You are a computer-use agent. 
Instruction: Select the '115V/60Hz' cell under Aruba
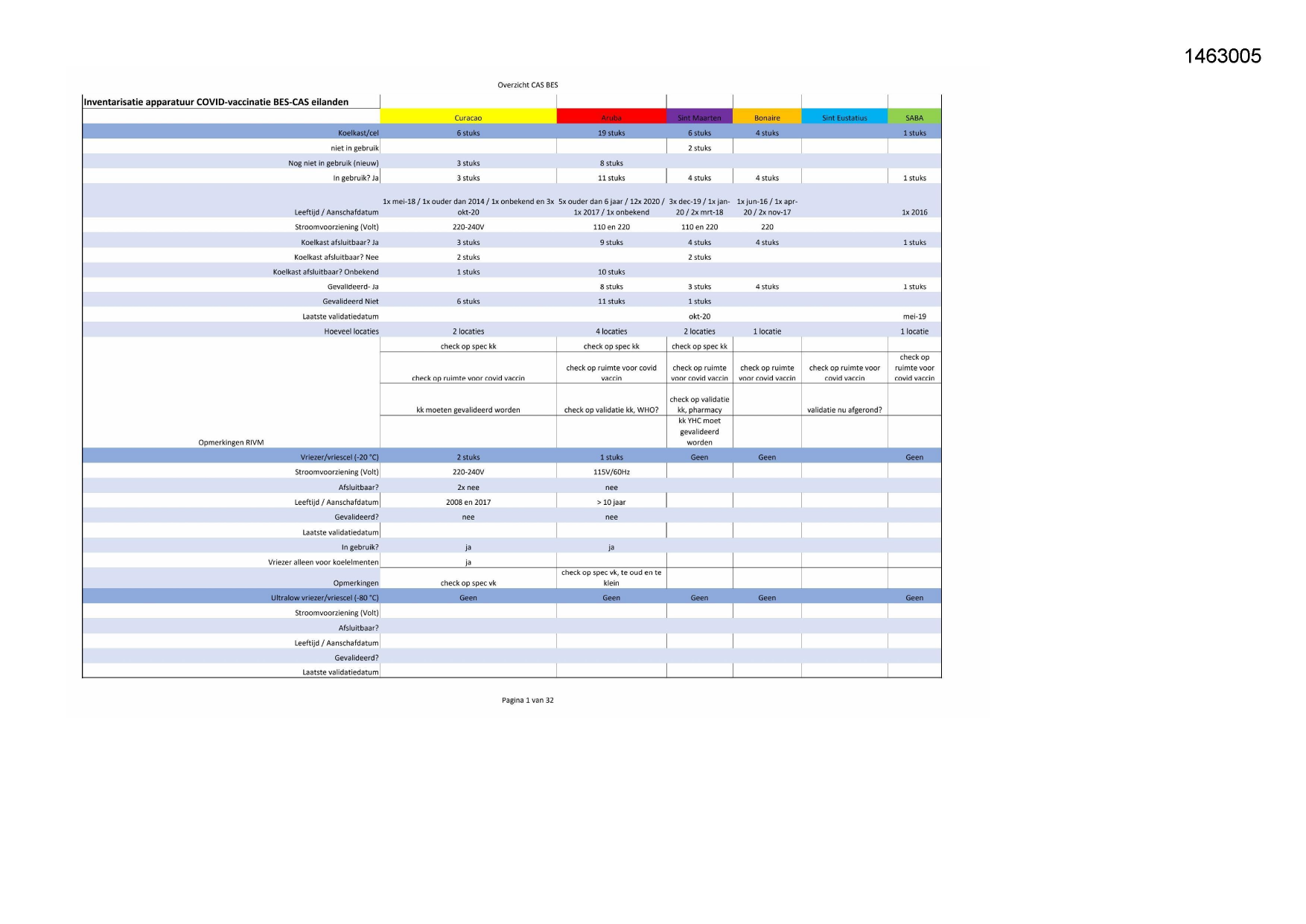[611, 472]
